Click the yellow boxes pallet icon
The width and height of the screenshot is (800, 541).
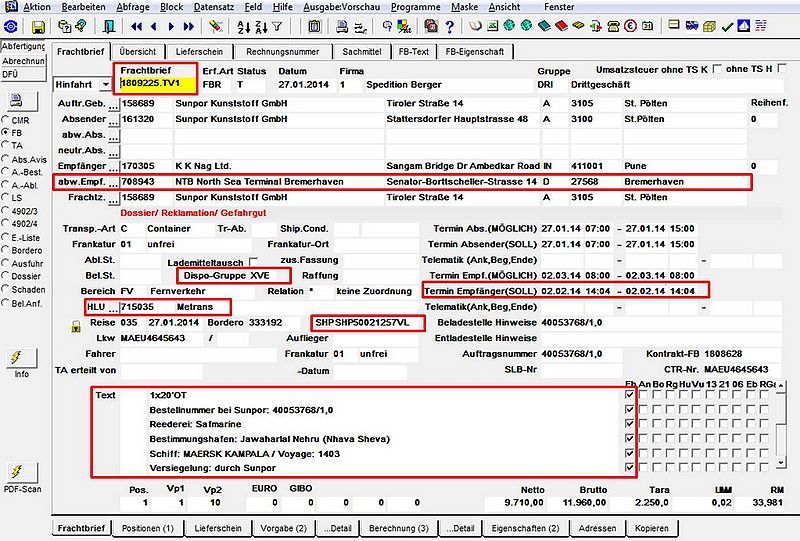(710, 26)
